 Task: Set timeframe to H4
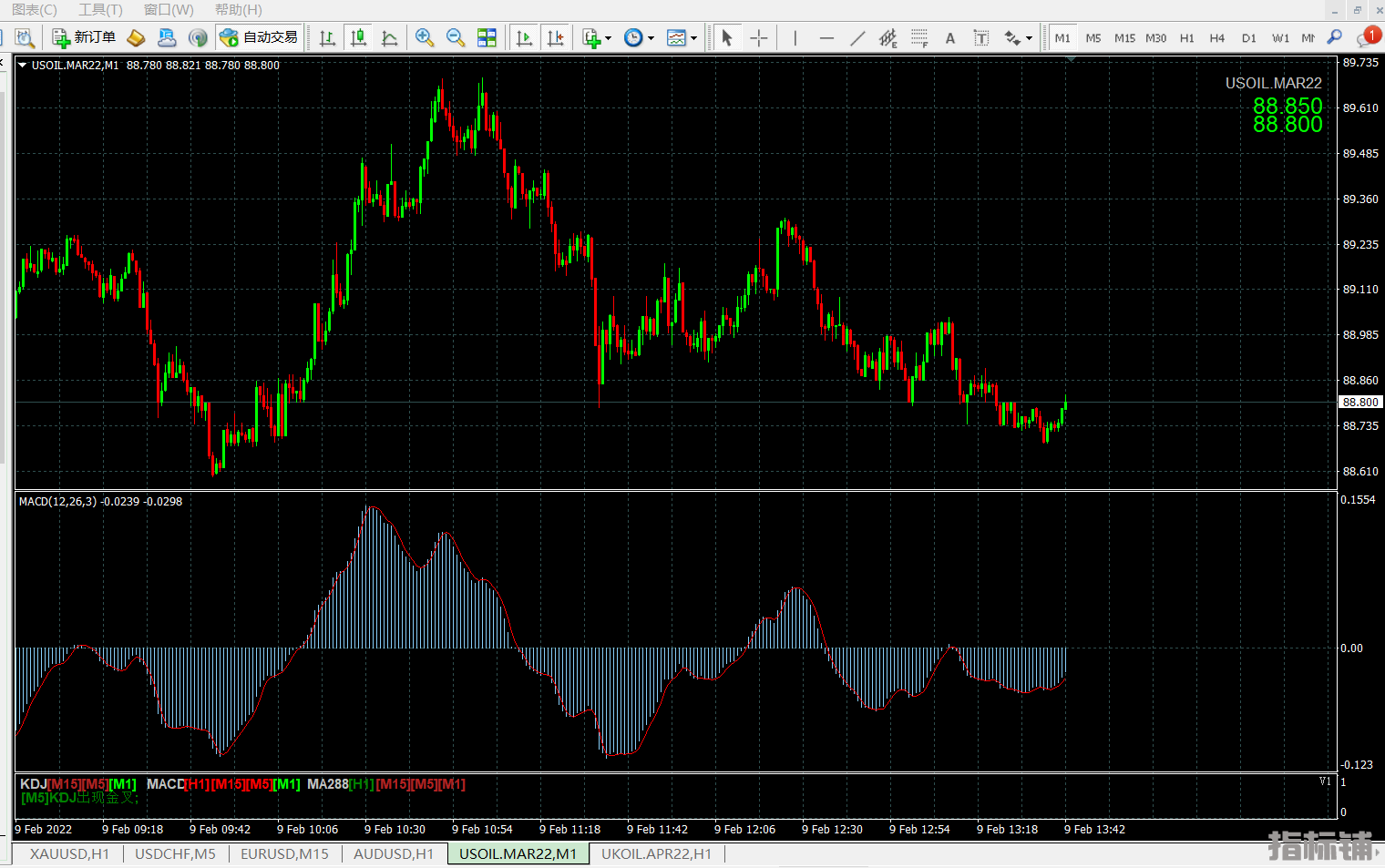[x=1216, y=38]
